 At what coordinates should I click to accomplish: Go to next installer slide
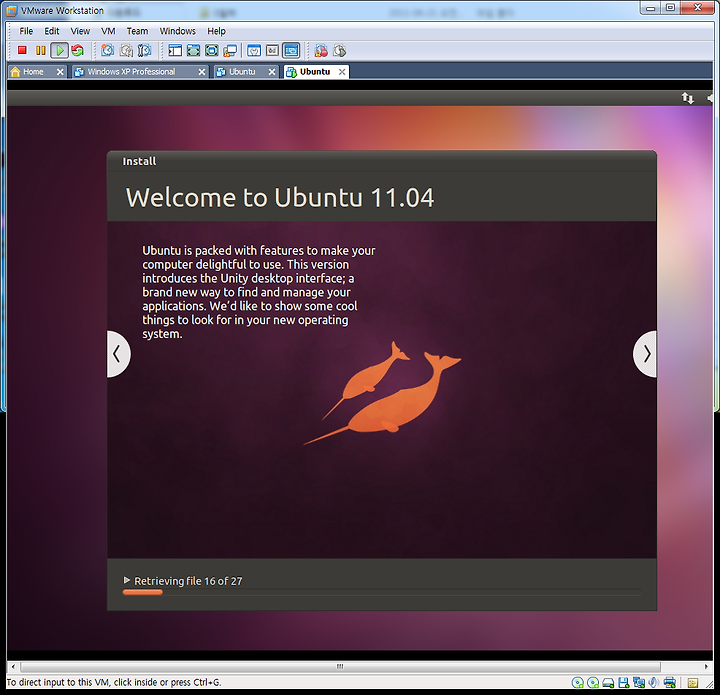tap(645, 354)
